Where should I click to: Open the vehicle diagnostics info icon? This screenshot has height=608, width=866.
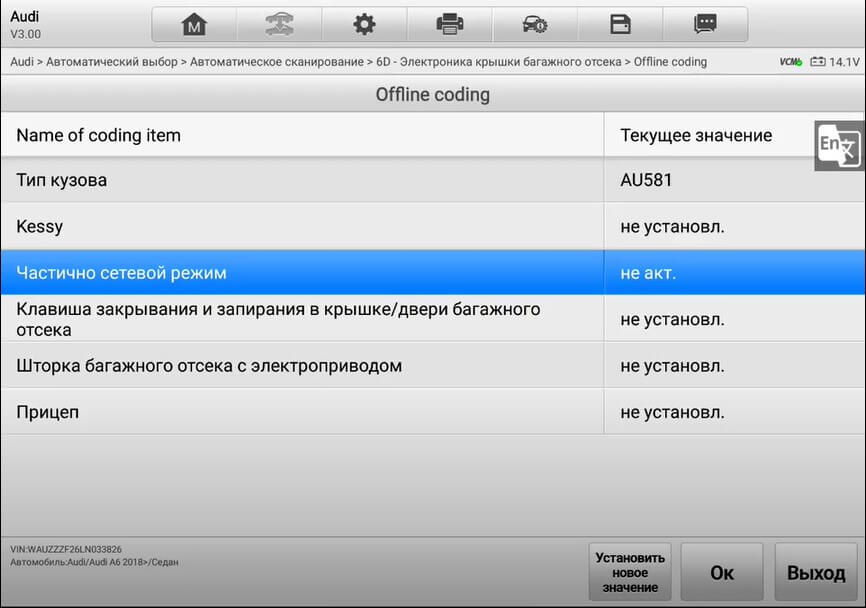[x=535, y=24]
